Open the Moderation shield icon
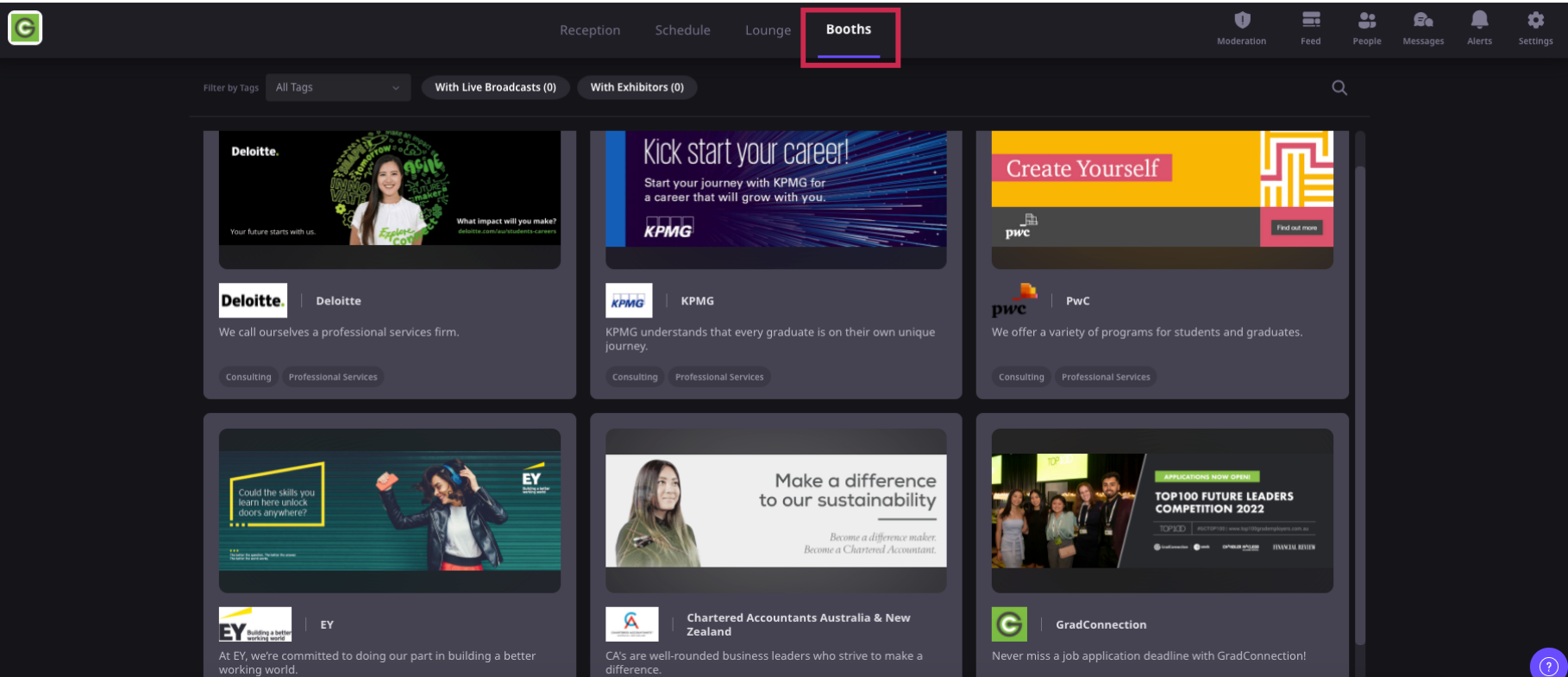Image resolution: width=1568 pixels, height=677 pixels. click(x=1241, y=21)
